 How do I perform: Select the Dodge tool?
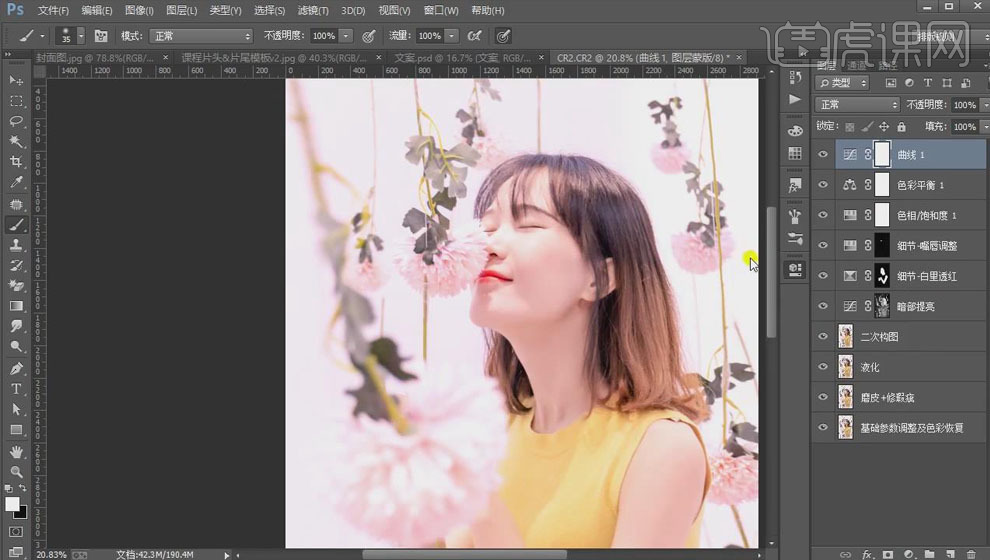point(16,346)
